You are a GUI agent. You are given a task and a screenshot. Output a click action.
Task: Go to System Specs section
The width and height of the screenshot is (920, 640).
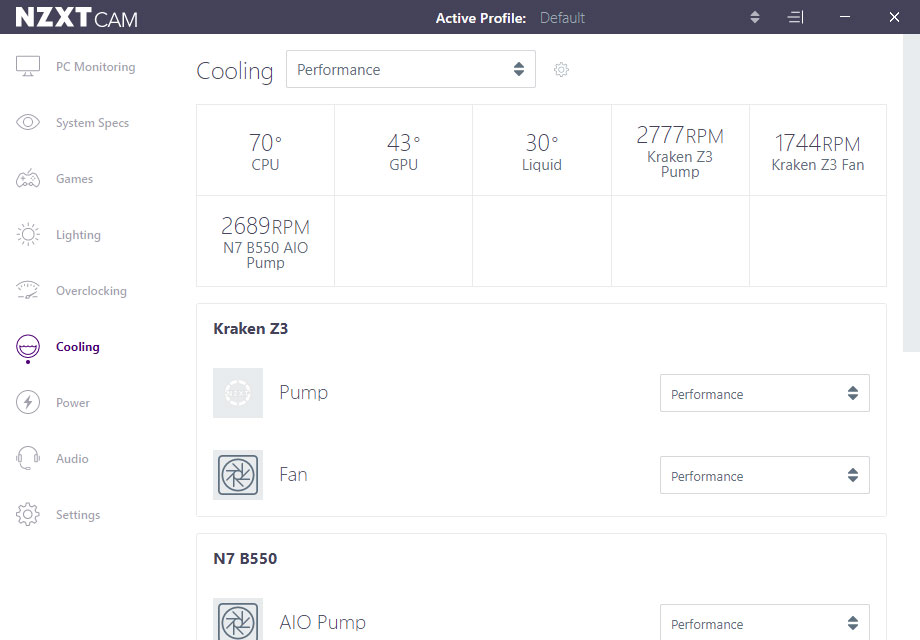(x=92, y=123)
